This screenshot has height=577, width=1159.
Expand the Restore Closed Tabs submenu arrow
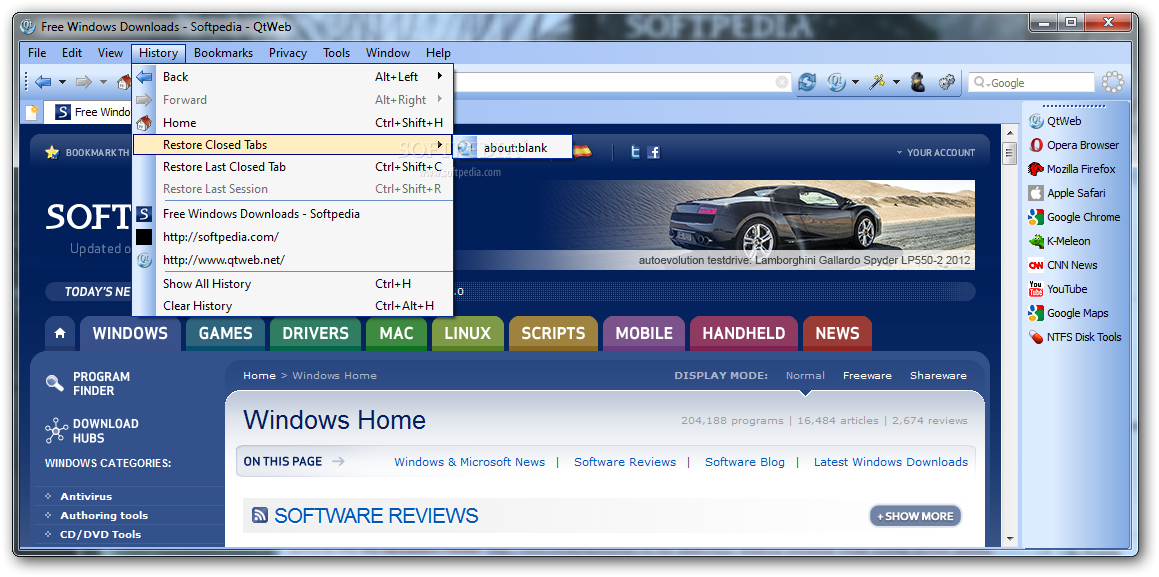(x=441, y=145)
